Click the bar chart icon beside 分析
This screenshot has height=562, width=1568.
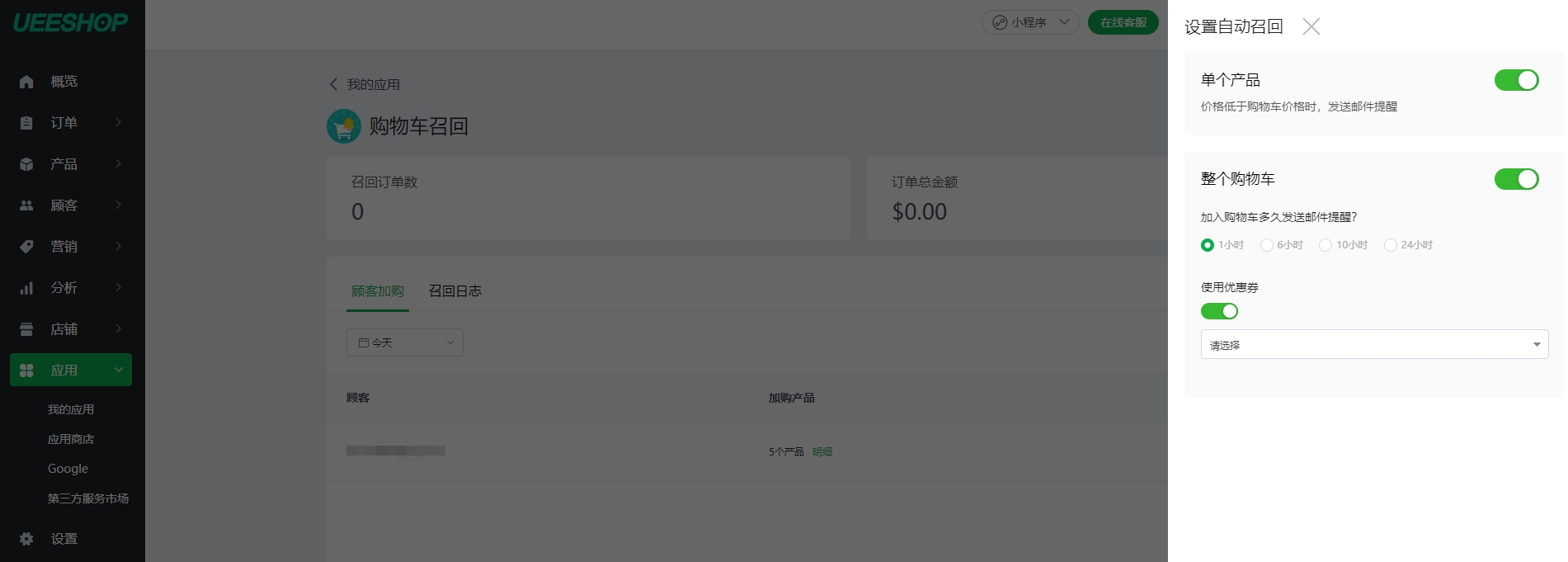pos(26,288)
